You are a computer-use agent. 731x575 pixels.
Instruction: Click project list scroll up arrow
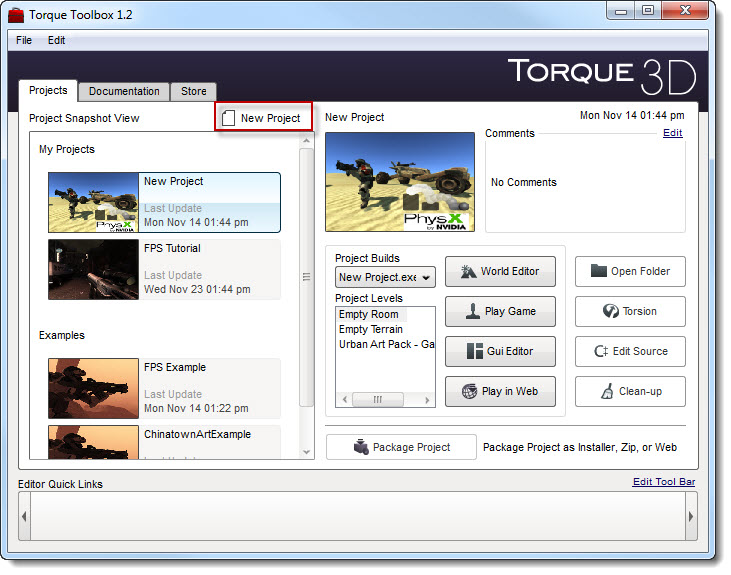coord(306,140)
